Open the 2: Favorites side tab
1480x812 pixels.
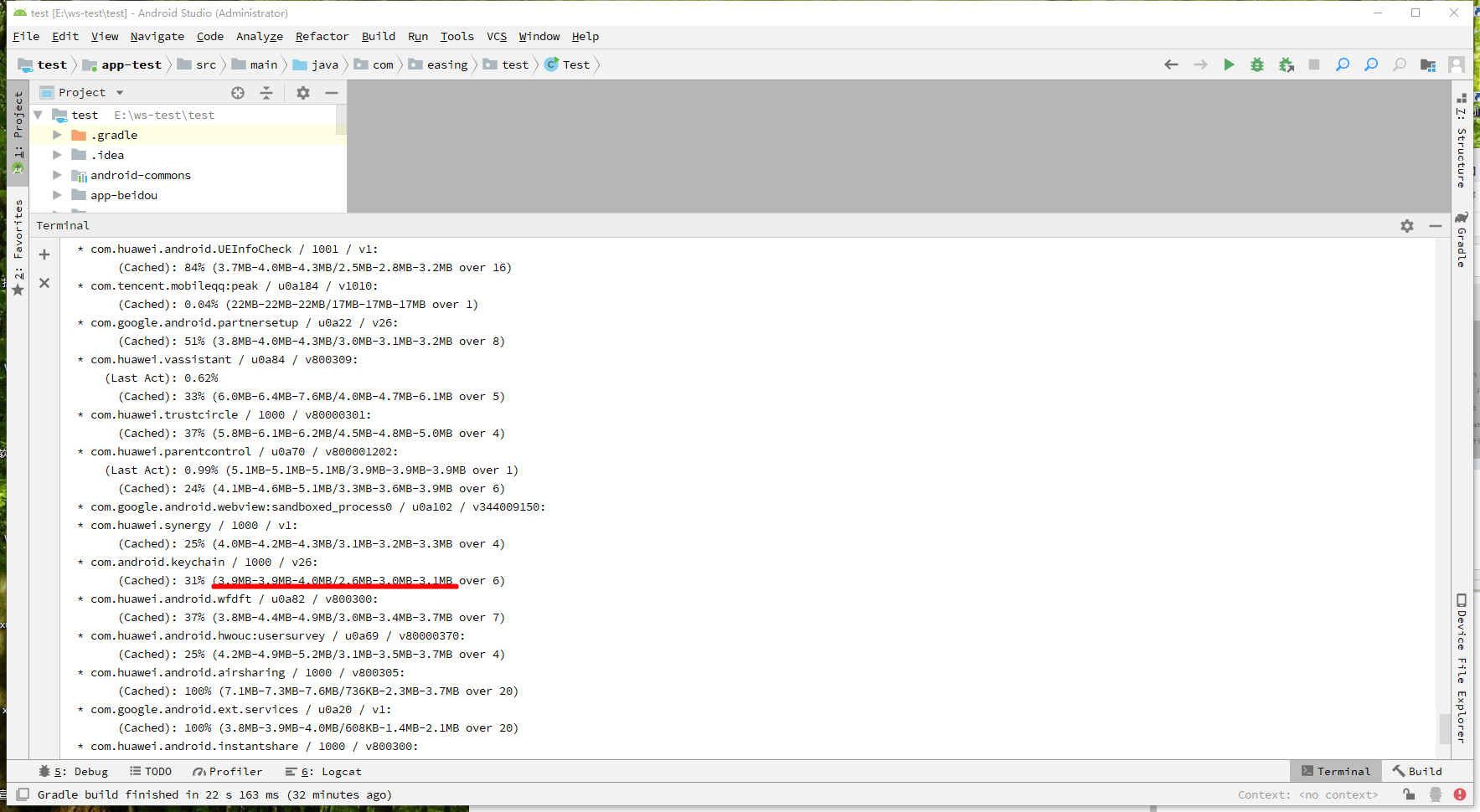(x=18, y=248)
